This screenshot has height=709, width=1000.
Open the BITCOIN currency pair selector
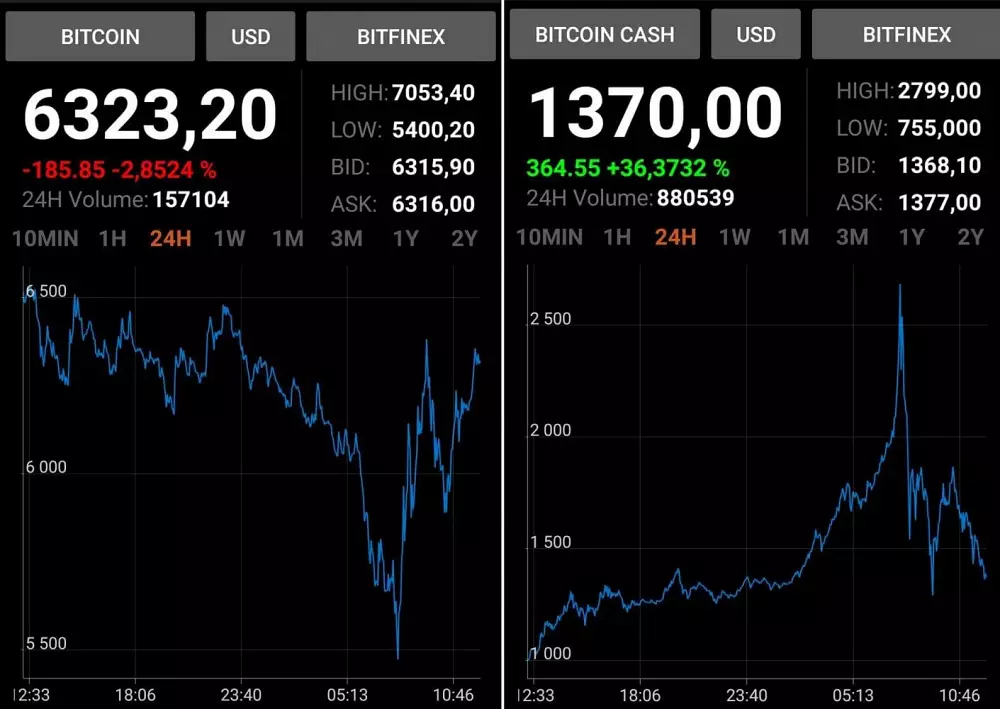pos(99,36)
